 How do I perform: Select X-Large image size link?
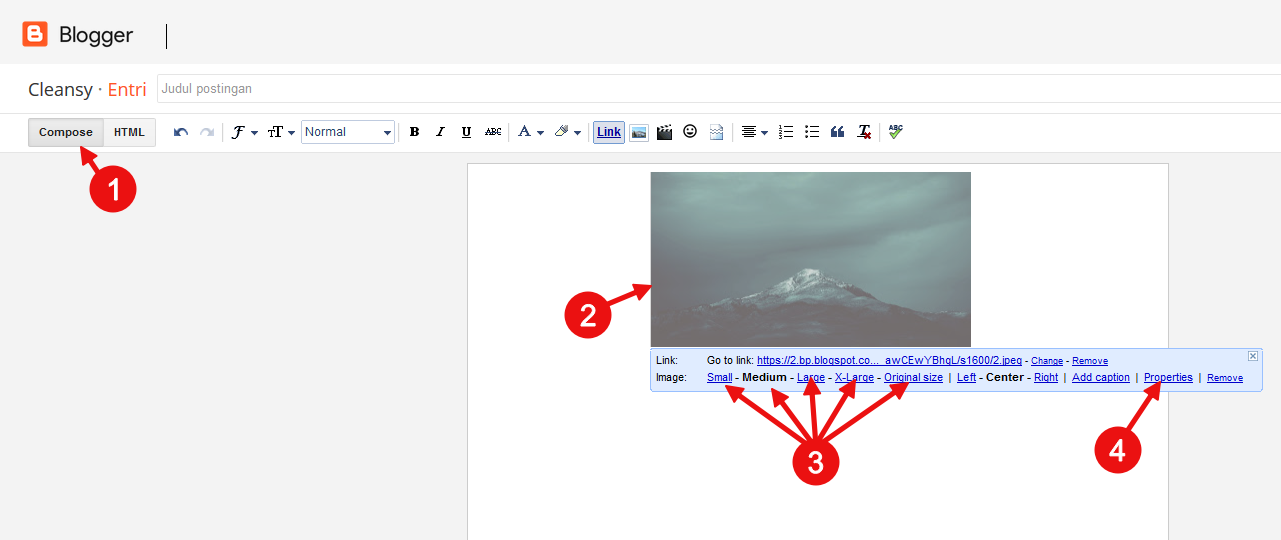pyautogui.click(x=854, y=378)
